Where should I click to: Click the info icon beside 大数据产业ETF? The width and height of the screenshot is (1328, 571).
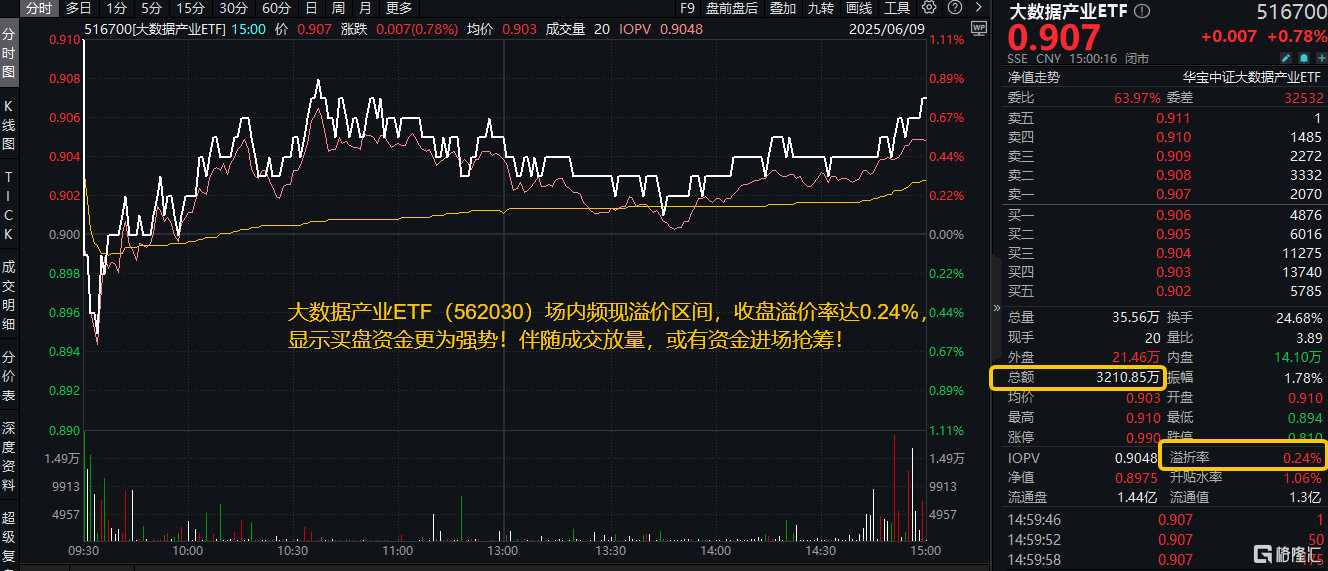click(1142, 12)
